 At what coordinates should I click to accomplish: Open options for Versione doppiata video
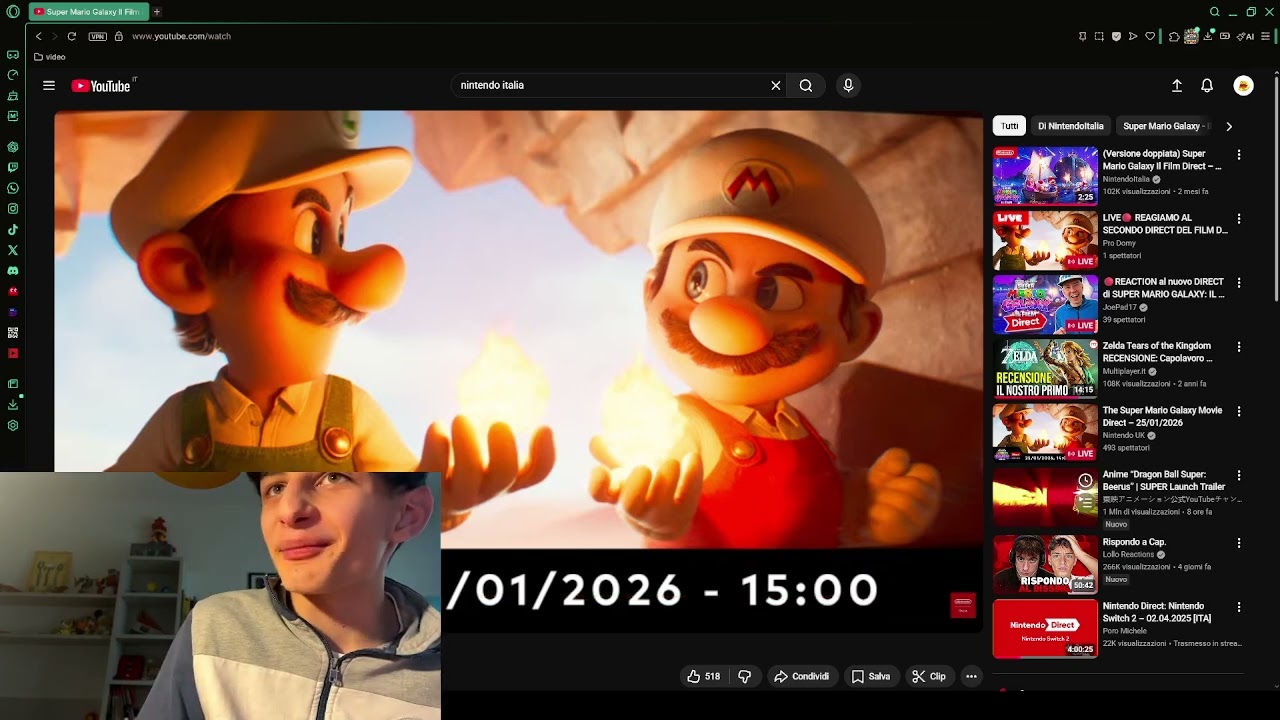(1239, 155)
